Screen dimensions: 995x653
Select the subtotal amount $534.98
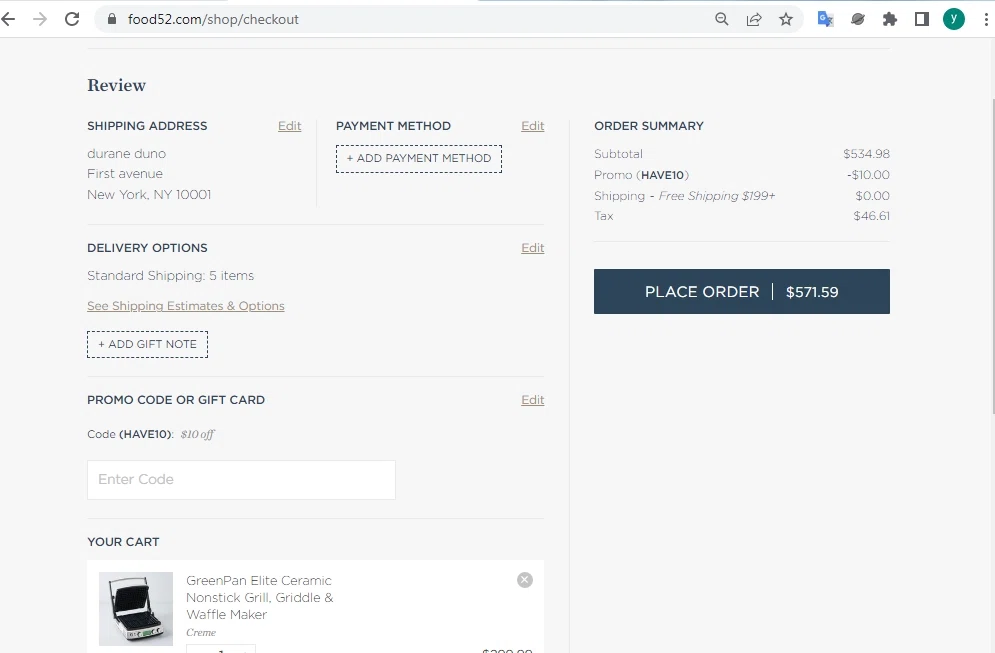click(866, 154)
